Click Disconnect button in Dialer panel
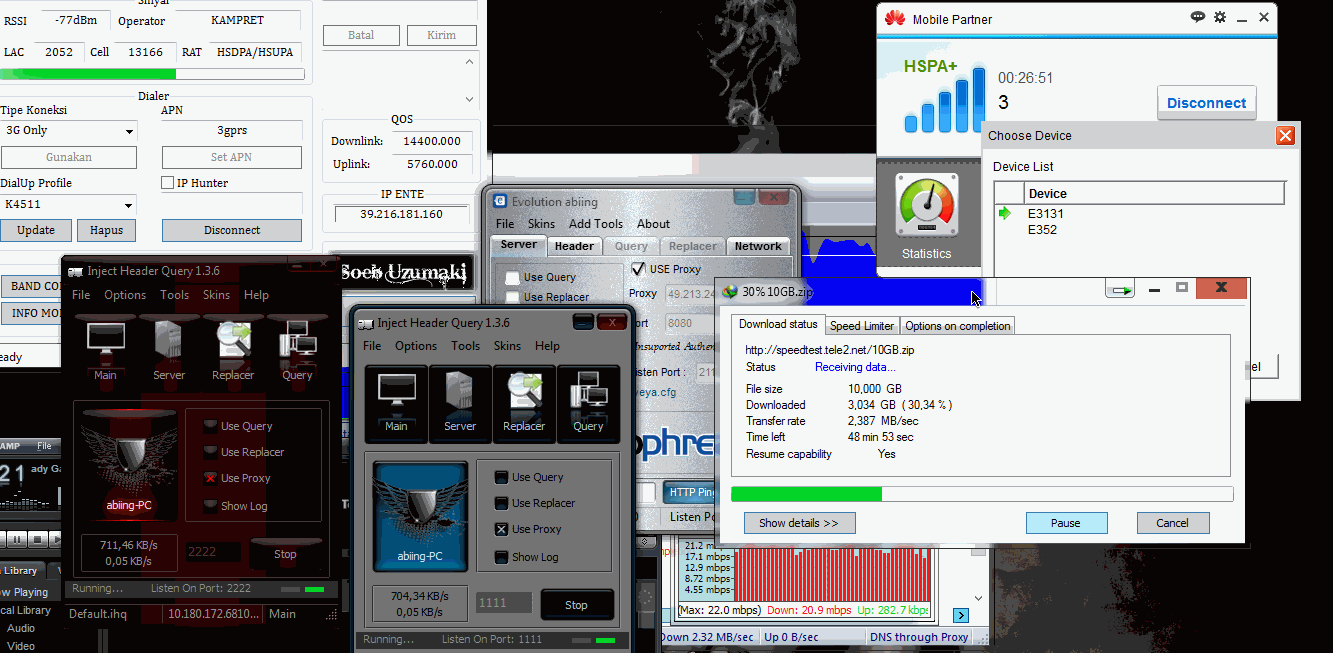1333x653 pixels. [232, 230]
